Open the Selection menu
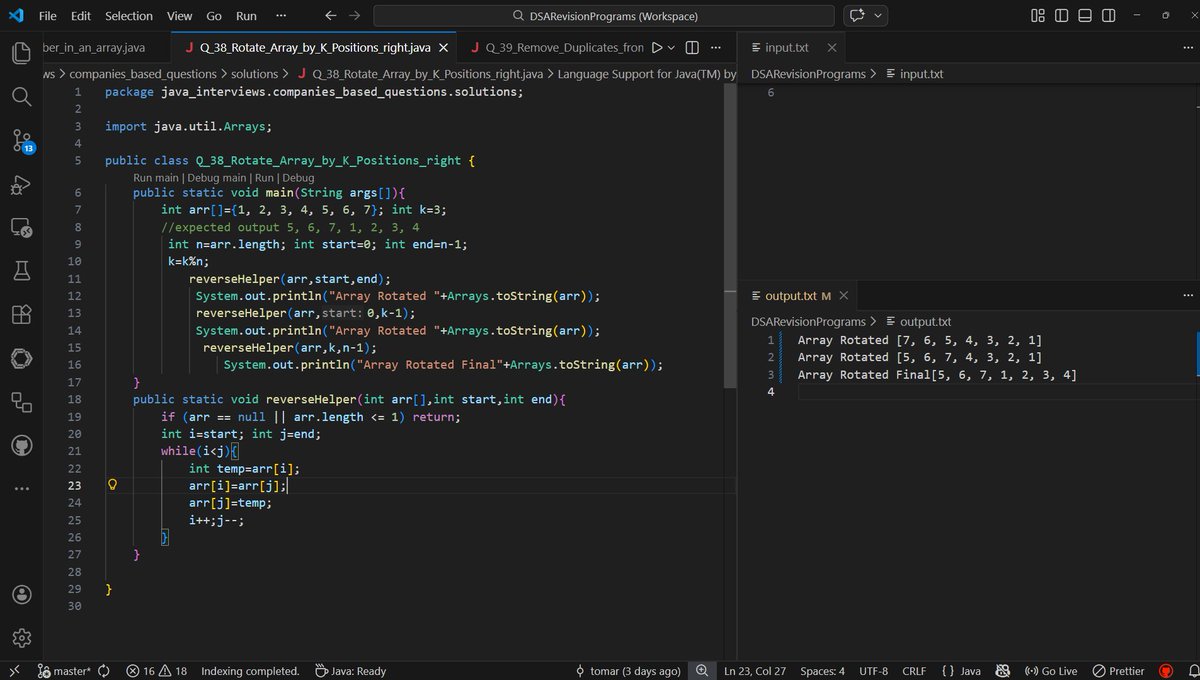The image size is (1200, 680). [x=129, y=16]
